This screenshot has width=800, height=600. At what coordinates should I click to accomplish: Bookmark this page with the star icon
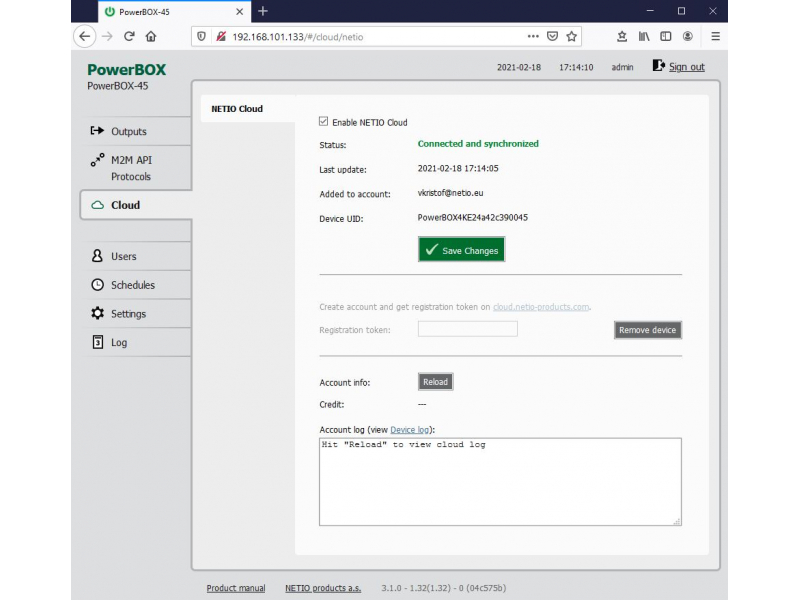pyautogui.click(x=571, y=36)
